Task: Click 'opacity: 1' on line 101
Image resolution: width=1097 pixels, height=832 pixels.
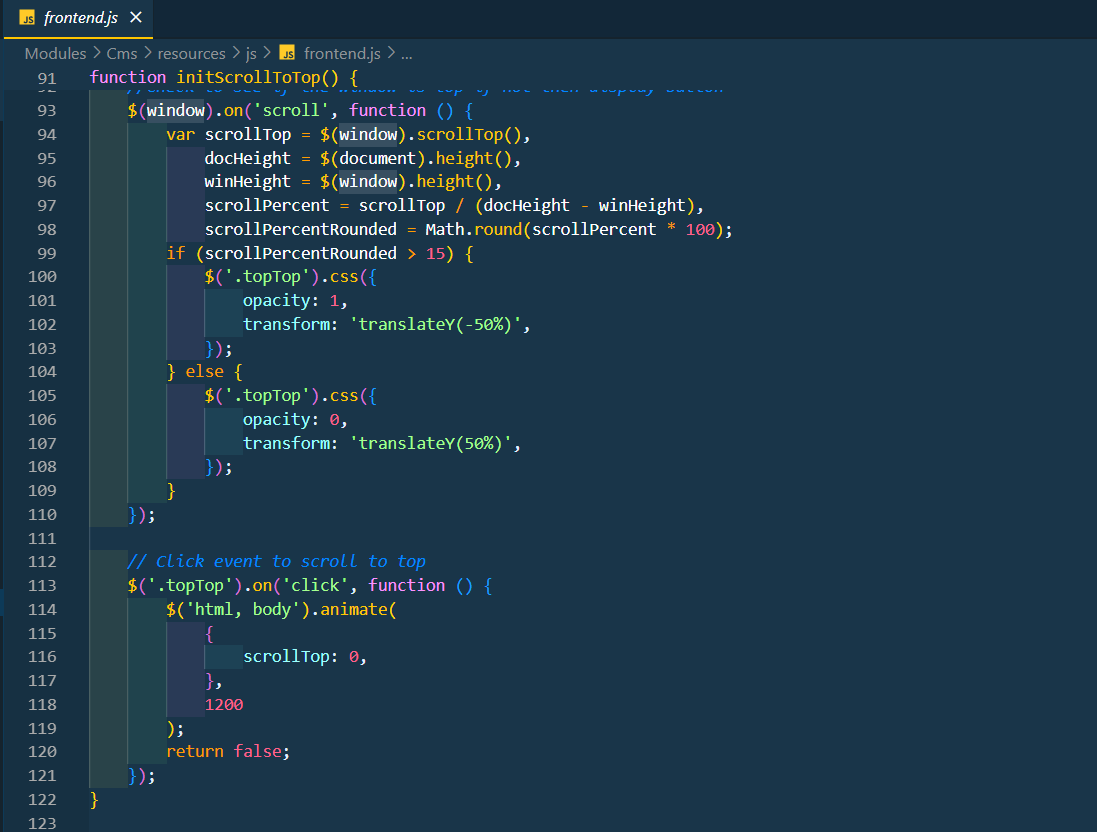Action: coord(291,301)
